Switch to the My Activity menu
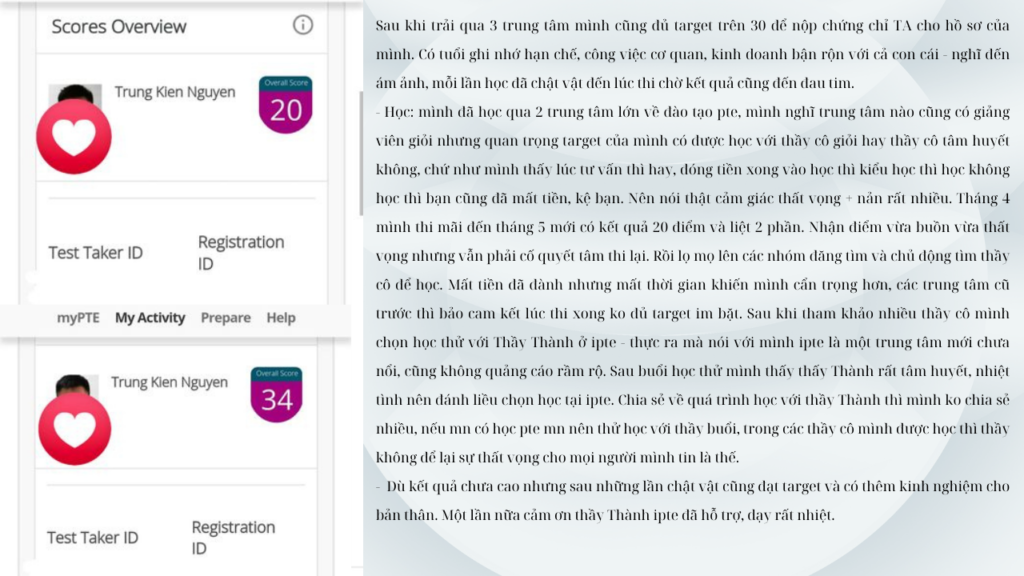Image resolution: width=1024 pixels, height=576 pixels. 150,318
